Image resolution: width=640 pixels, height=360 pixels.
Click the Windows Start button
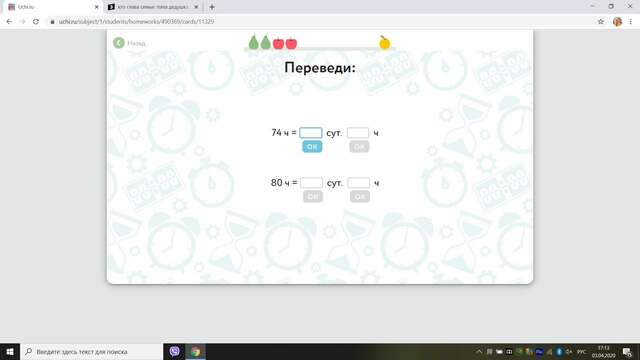point(10,351)
